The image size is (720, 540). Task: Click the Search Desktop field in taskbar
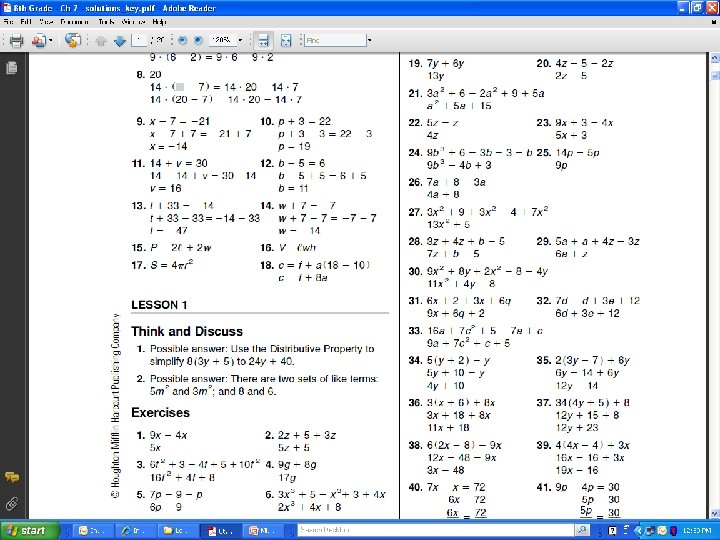point(435,530)
